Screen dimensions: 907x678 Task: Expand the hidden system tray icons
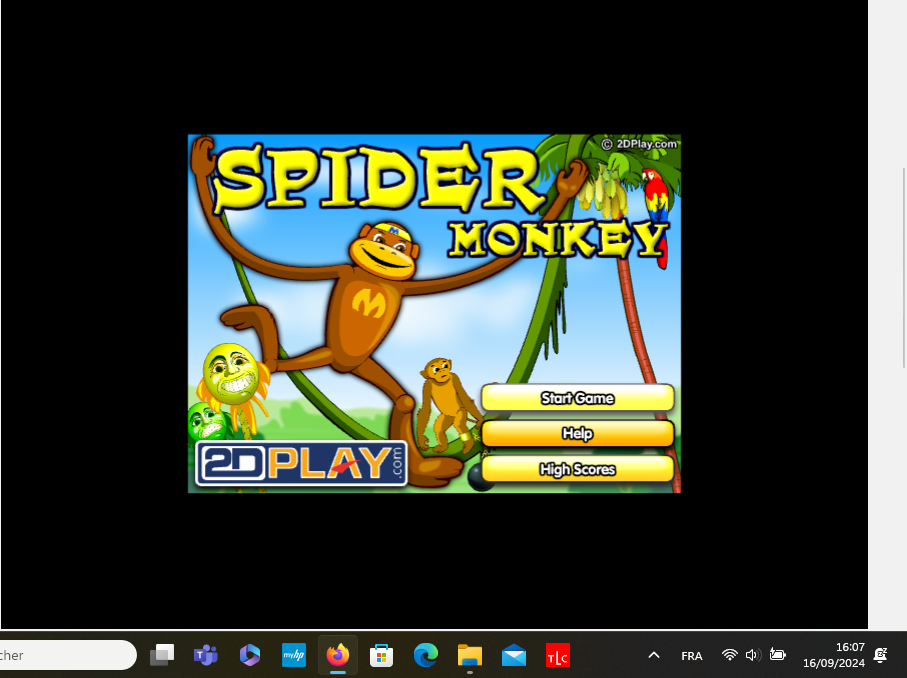click(x=654, y=655)
